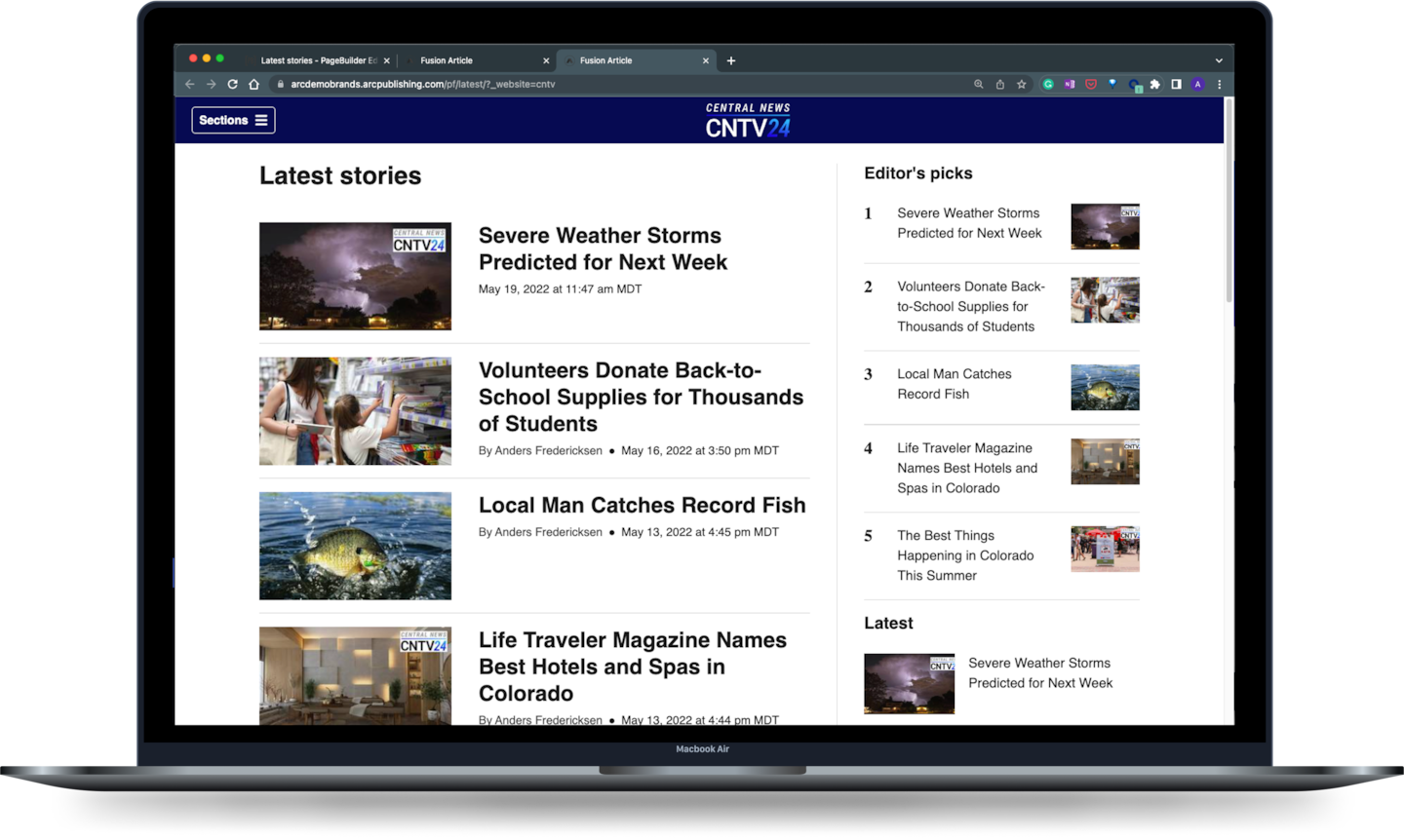Viewport: 1404px width, 840px height.
Task: Bookmark this page using the star icon
Action: click(1020, 84)
